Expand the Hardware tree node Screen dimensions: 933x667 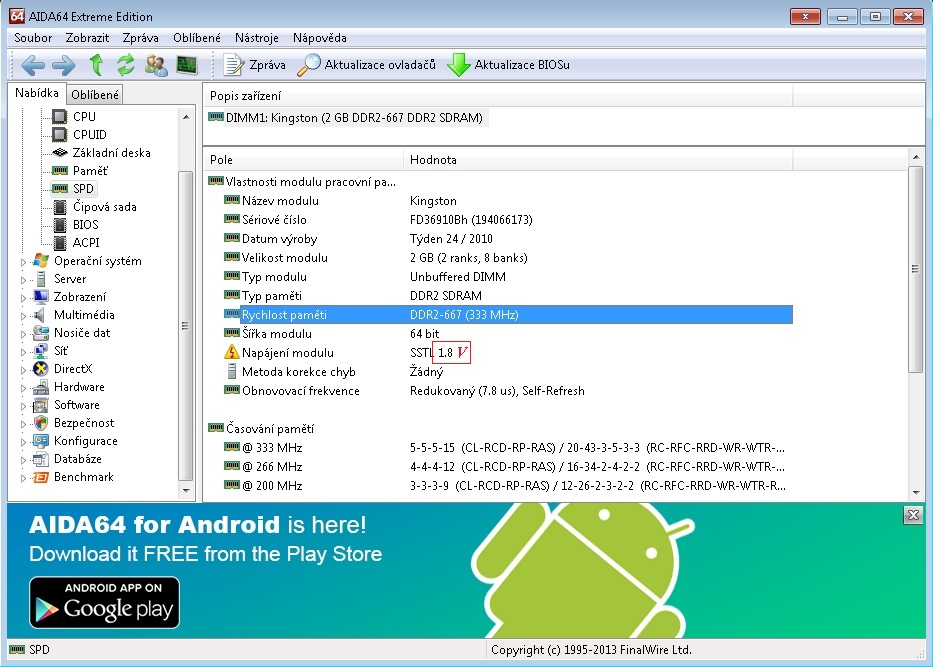click(23, 388)
